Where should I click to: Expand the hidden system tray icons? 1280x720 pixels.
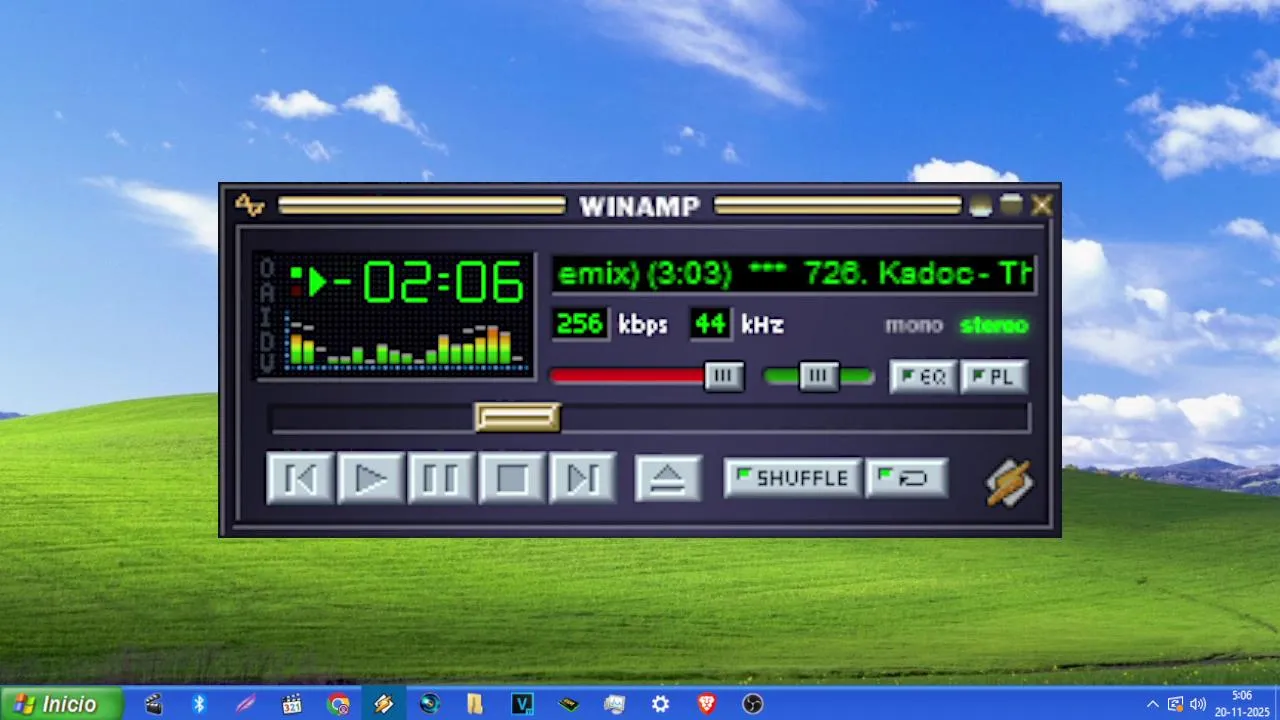click(x=1152, y=704)
